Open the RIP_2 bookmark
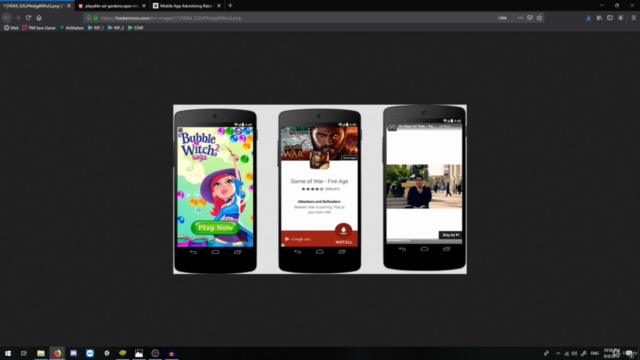 (x=116, y=28)
